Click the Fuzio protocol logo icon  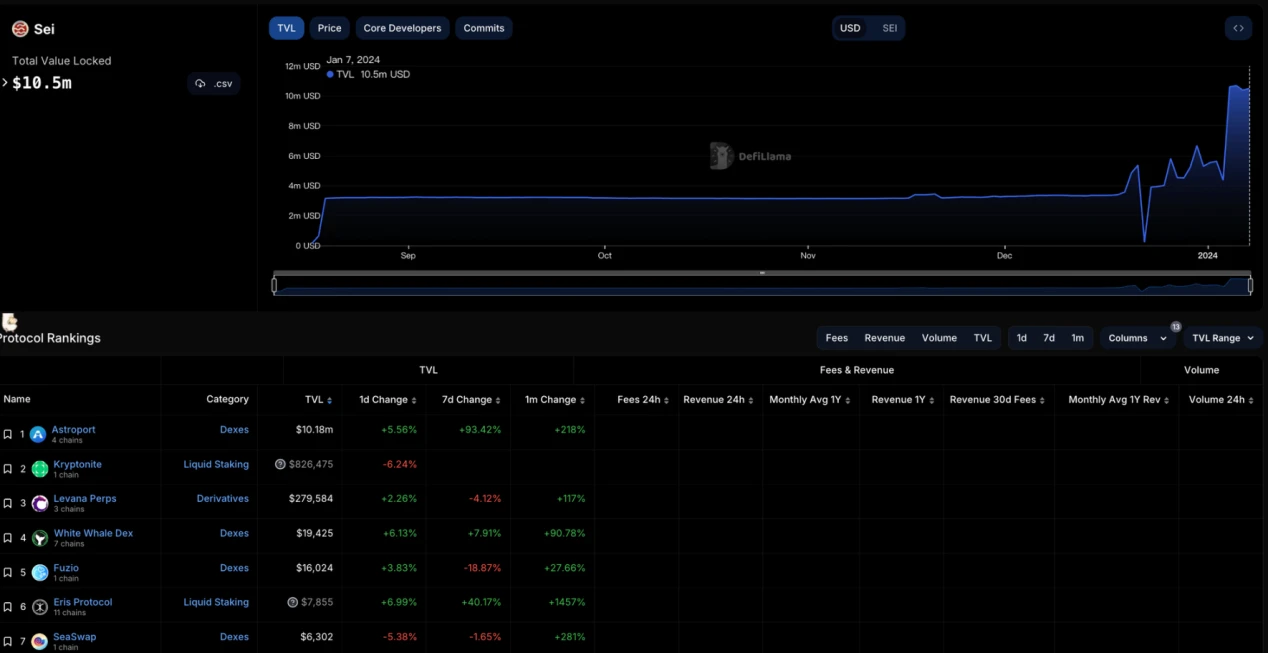[39, 572]
